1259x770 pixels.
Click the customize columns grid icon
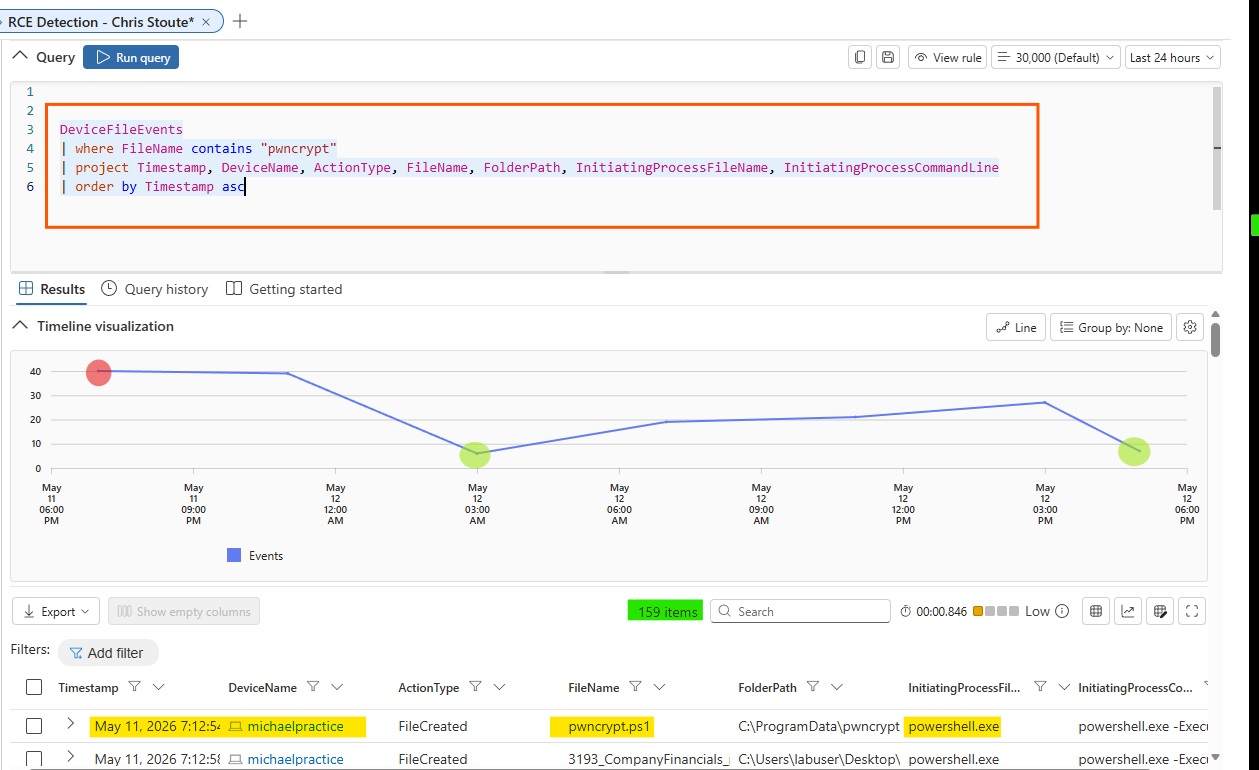1096,611
